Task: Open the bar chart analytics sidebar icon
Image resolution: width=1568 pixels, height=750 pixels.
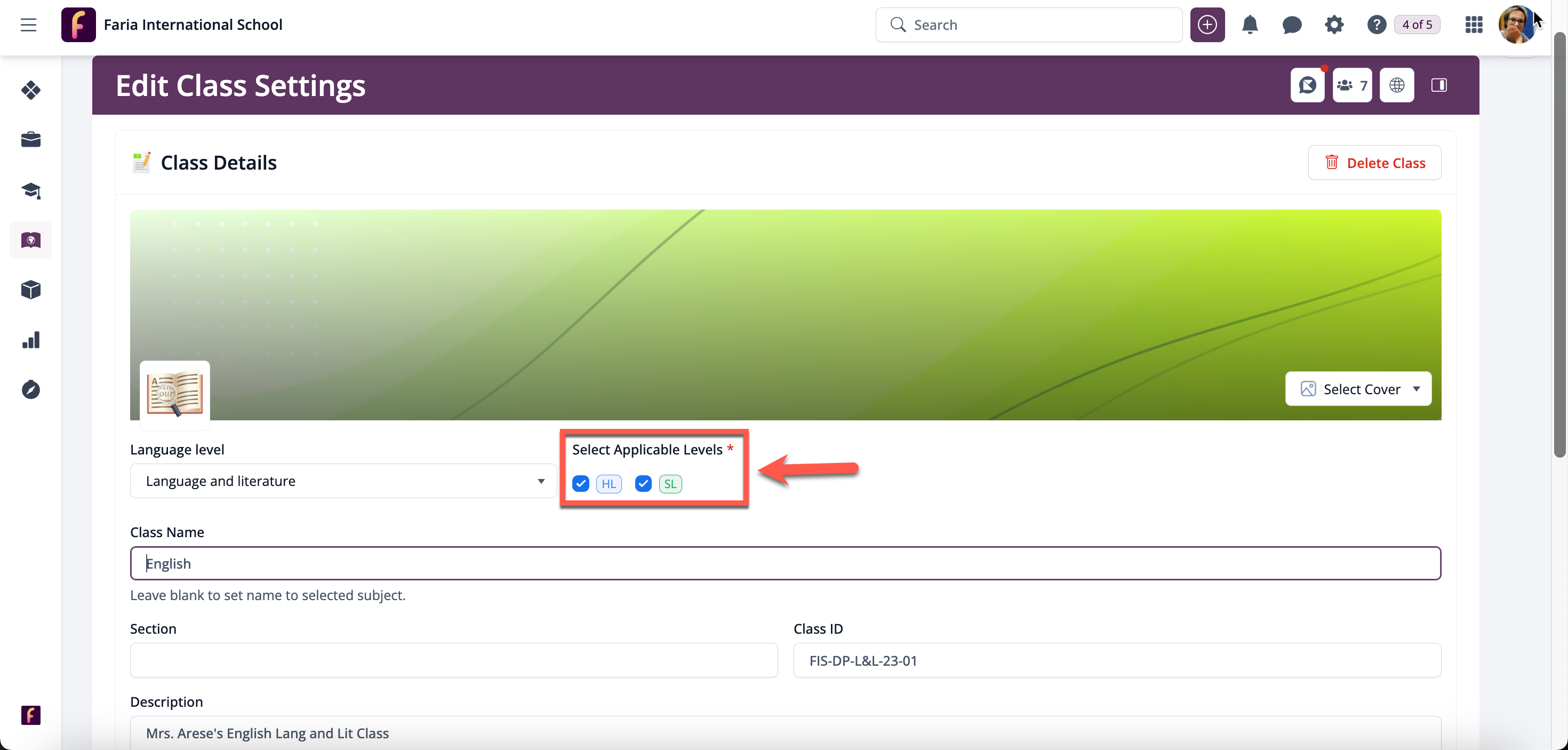Action: tap(30, 340)
